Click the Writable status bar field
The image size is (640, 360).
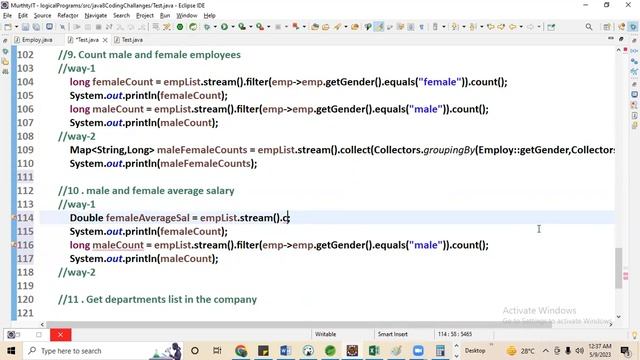pos(325,334)
